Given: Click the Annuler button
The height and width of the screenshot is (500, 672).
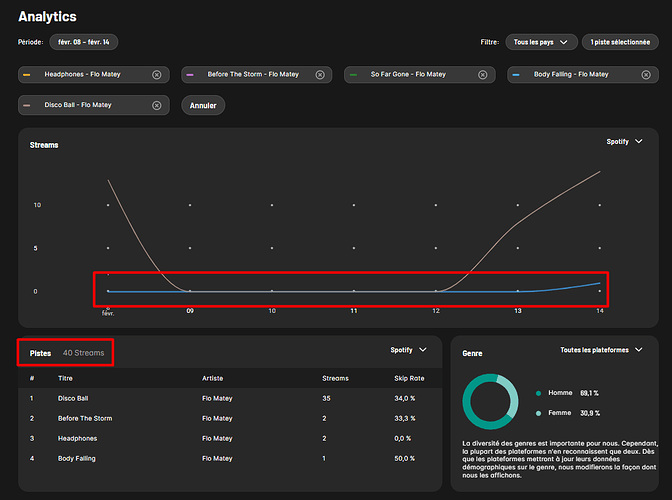Looking at the screenshot, I should (203, 105).
